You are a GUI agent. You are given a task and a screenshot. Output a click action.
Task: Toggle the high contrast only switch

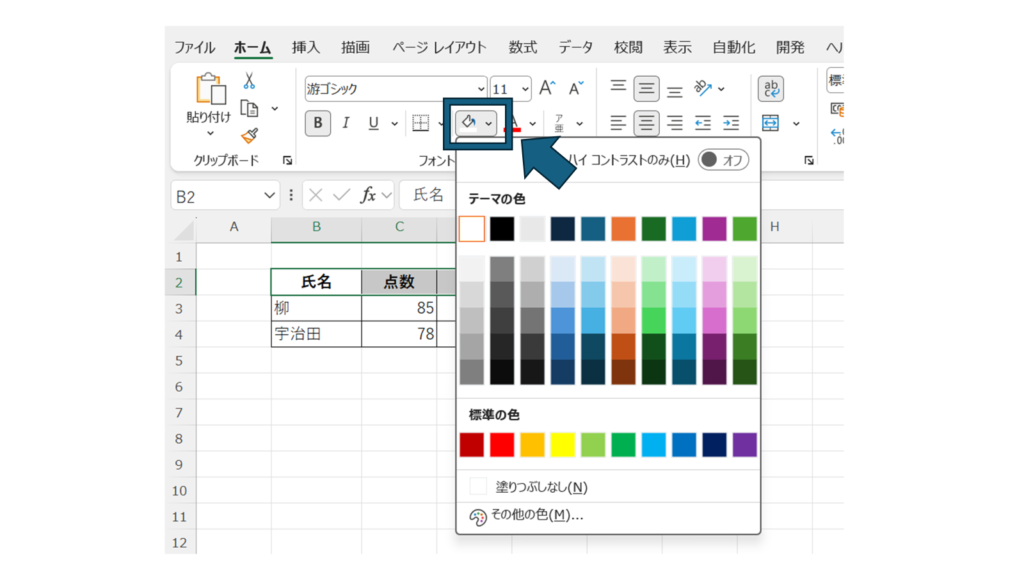tap(723, 160)
